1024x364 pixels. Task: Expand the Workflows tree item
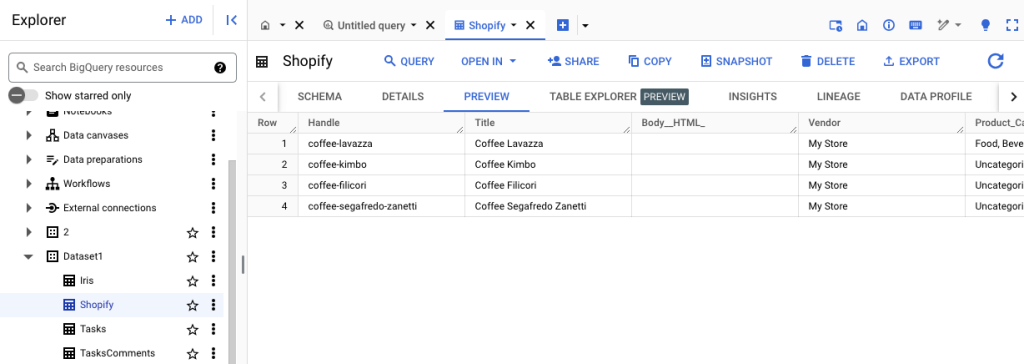pos(28,184)
